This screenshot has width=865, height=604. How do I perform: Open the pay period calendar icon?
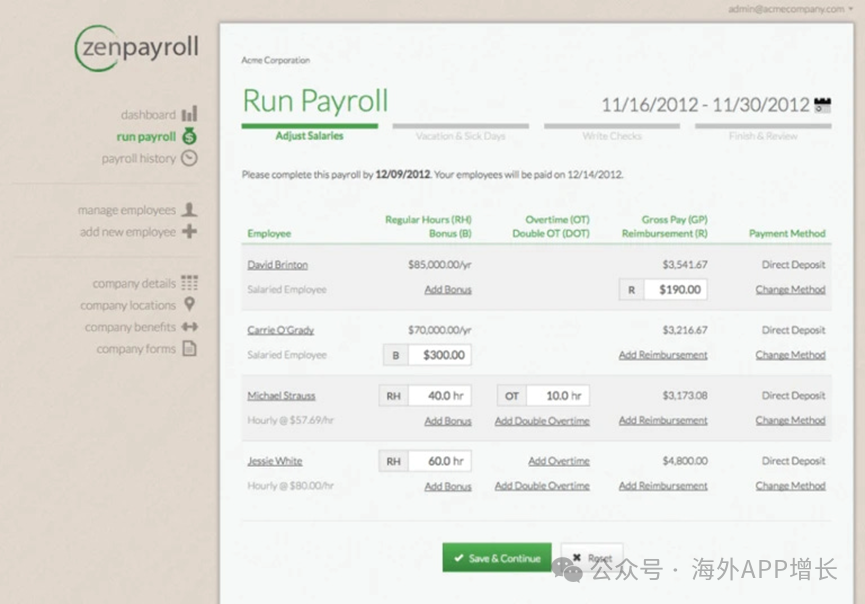(822, 105)
